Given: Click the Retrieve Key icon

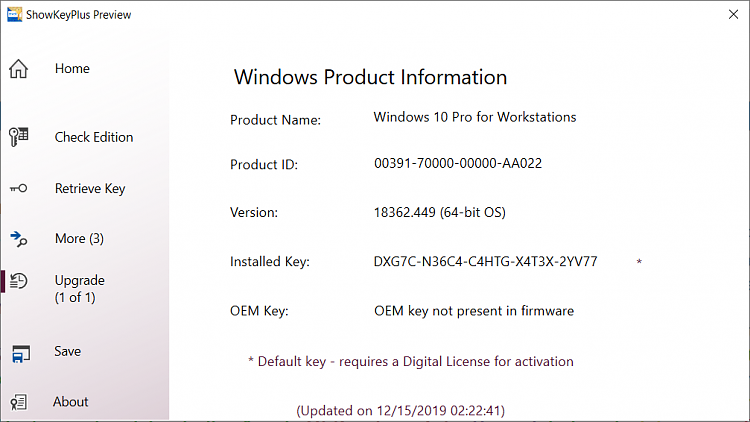Looking at the screenshot, I should pyautogui.click(x=18, y=189).
